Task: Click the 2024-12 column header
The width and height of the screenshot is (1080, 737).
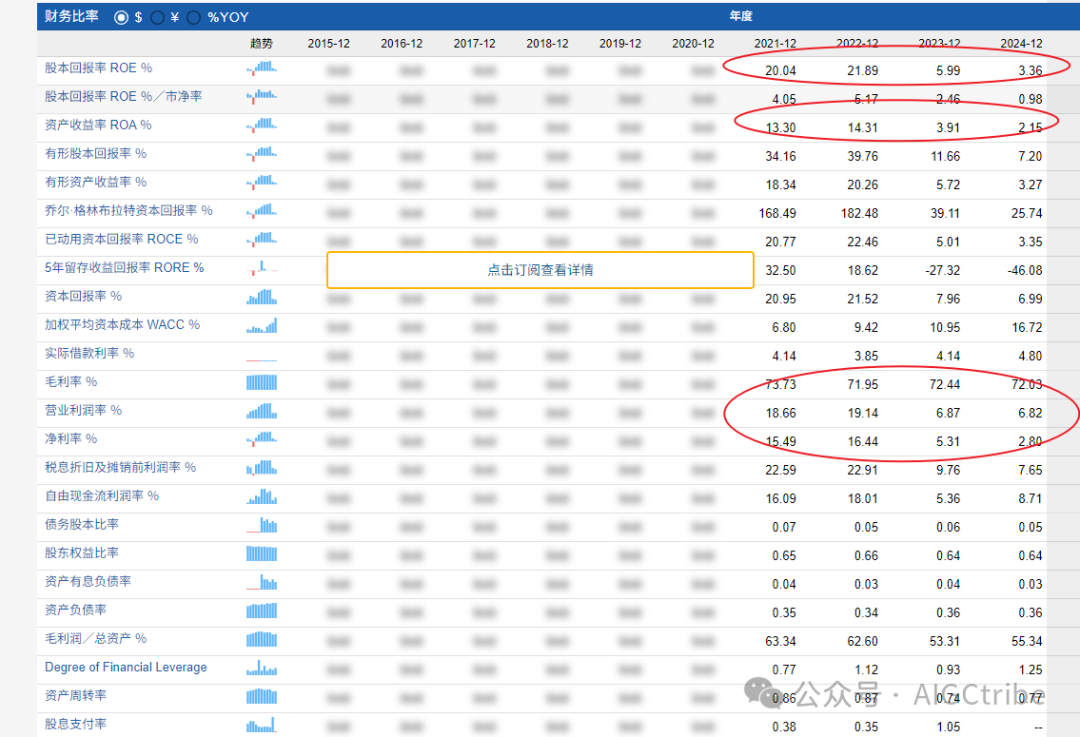Action: coord(1021,43)
